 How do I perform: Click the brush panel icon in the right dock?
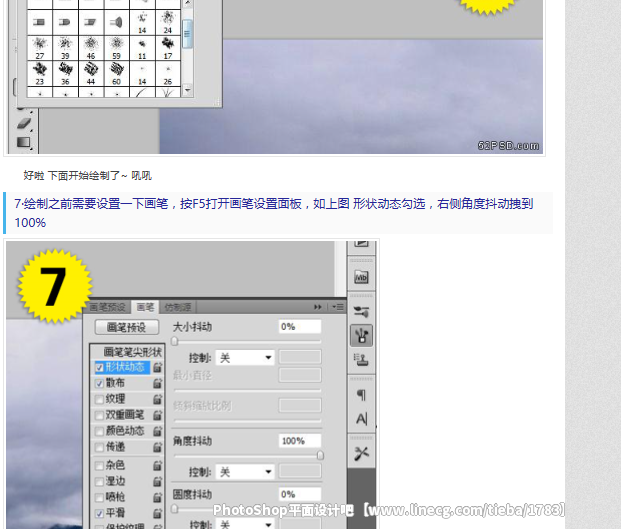(361, 336)
